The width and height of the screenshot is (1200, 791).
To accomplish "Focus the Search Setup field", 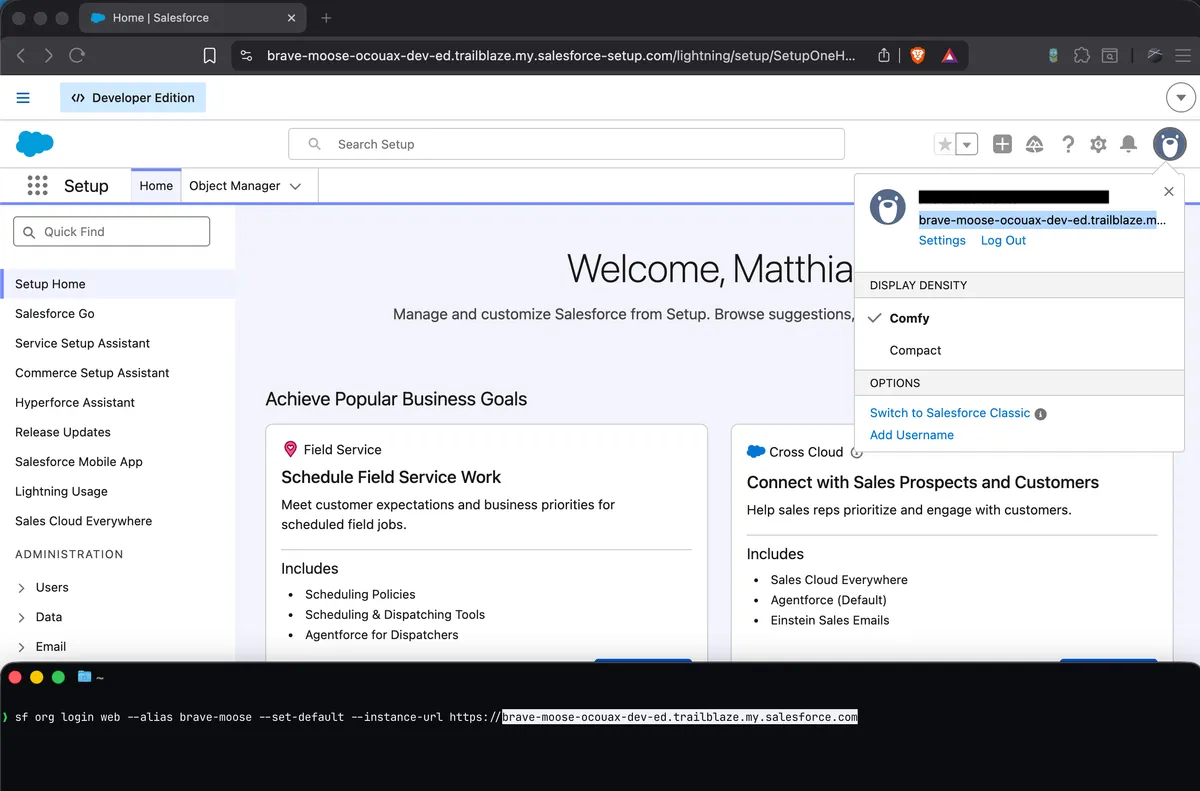I will 566,144.
